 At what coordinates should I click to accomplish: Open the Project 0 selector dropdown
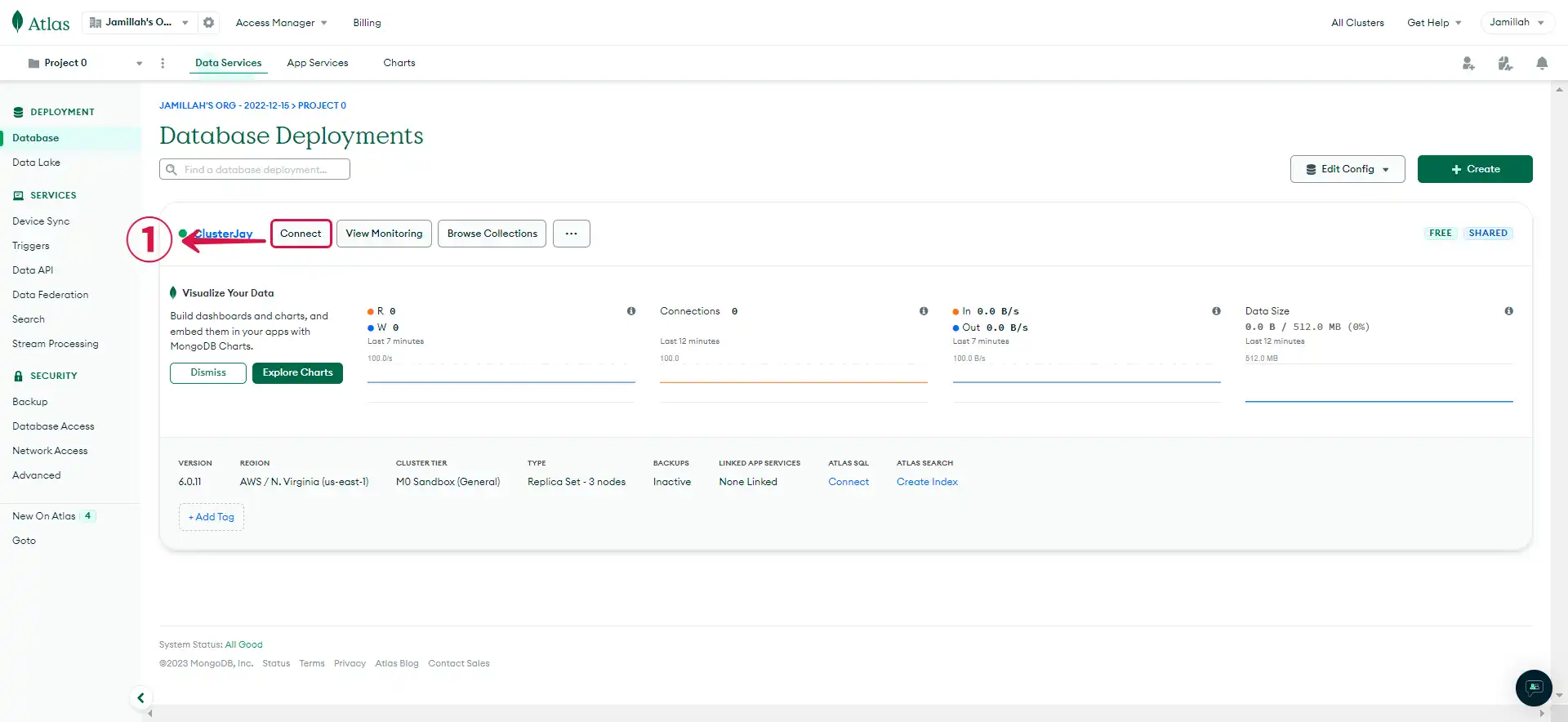[85, 63]
